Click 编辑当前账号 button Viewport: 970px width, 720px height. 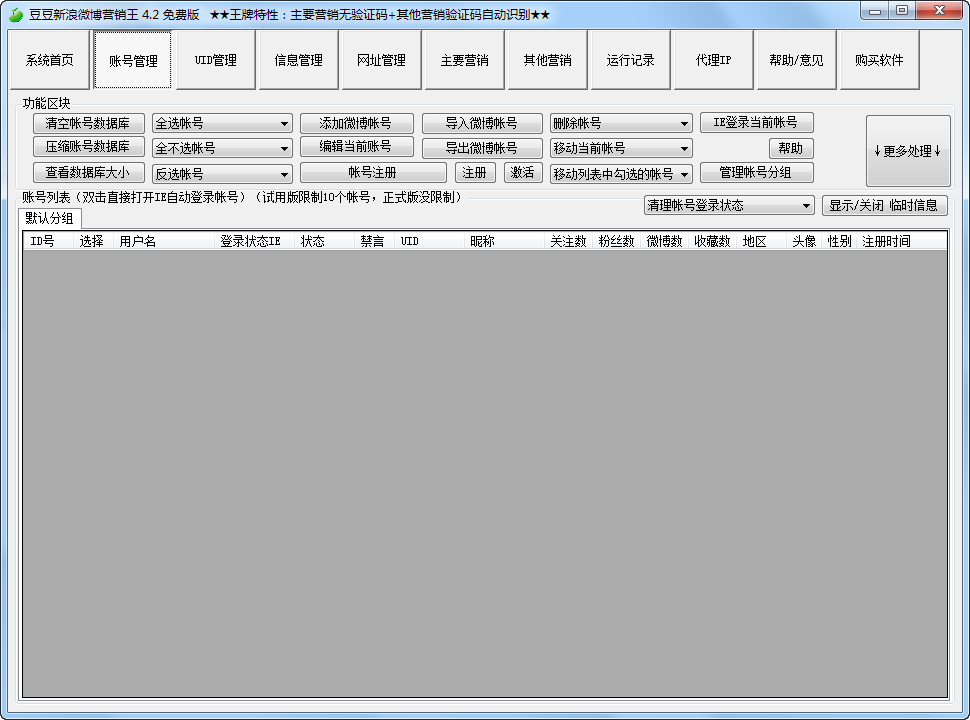point(356,147)
